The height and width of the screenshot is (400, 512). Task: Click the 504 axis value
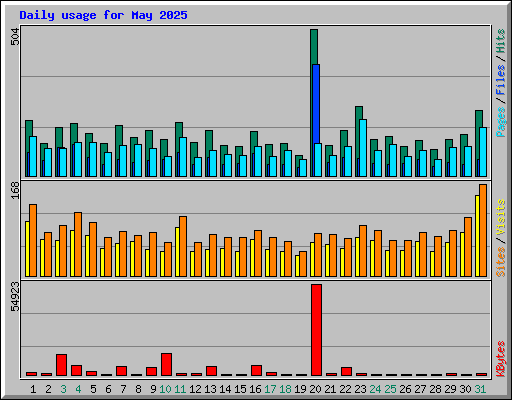point(15,37)
